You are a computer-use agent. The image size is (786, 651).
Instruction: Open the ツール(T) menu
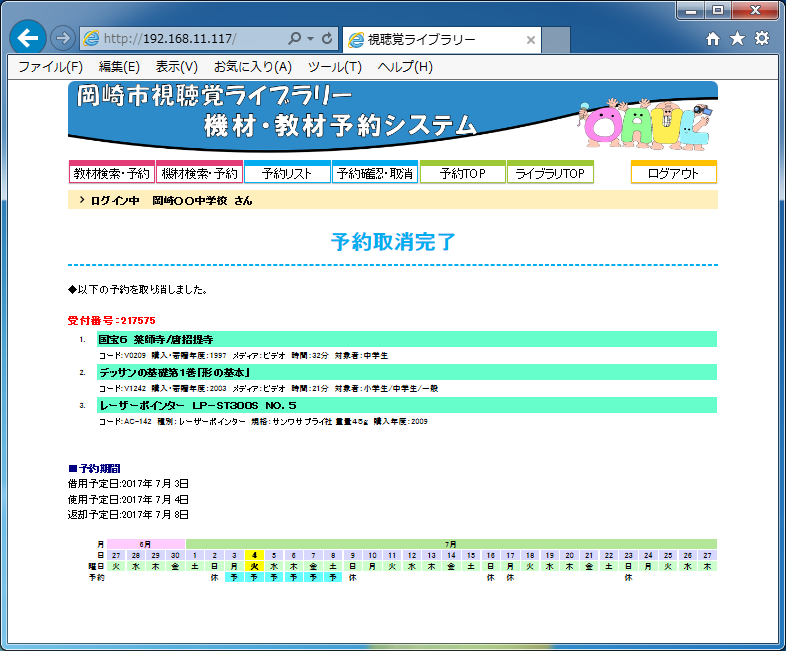tap(334, 67)
